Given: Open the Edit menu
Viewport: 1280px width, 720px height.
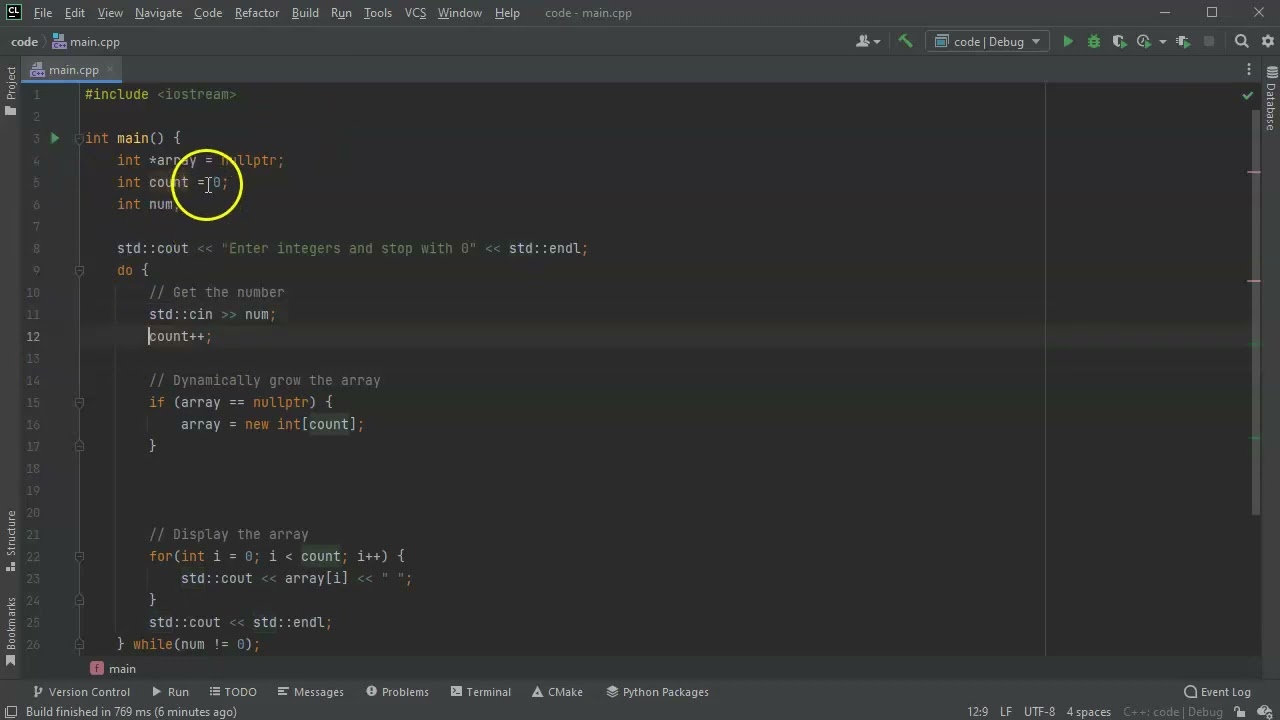Looking at the screenshot, I should tap(75, 13).
